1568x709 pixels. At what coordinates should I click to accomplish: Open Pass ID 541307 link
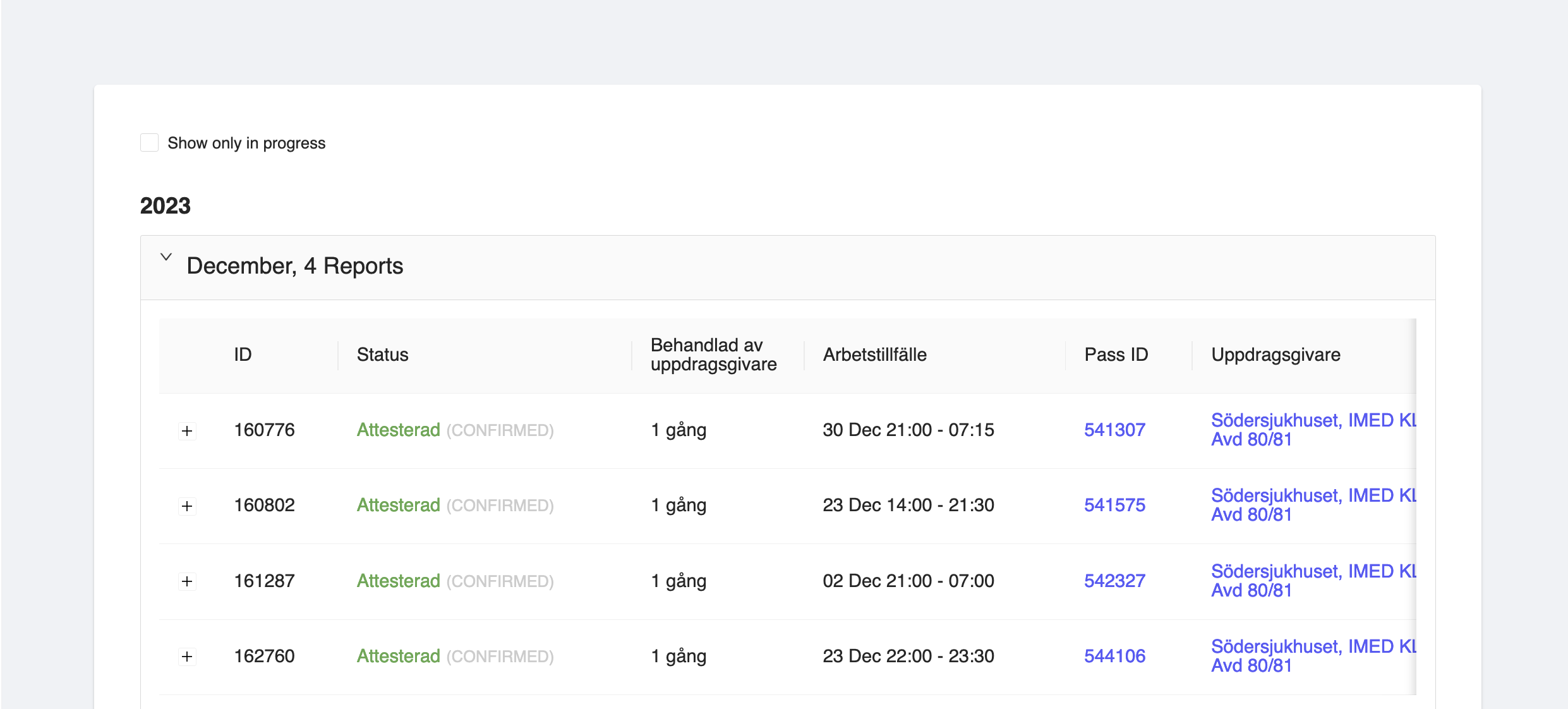click(1114, 430)
